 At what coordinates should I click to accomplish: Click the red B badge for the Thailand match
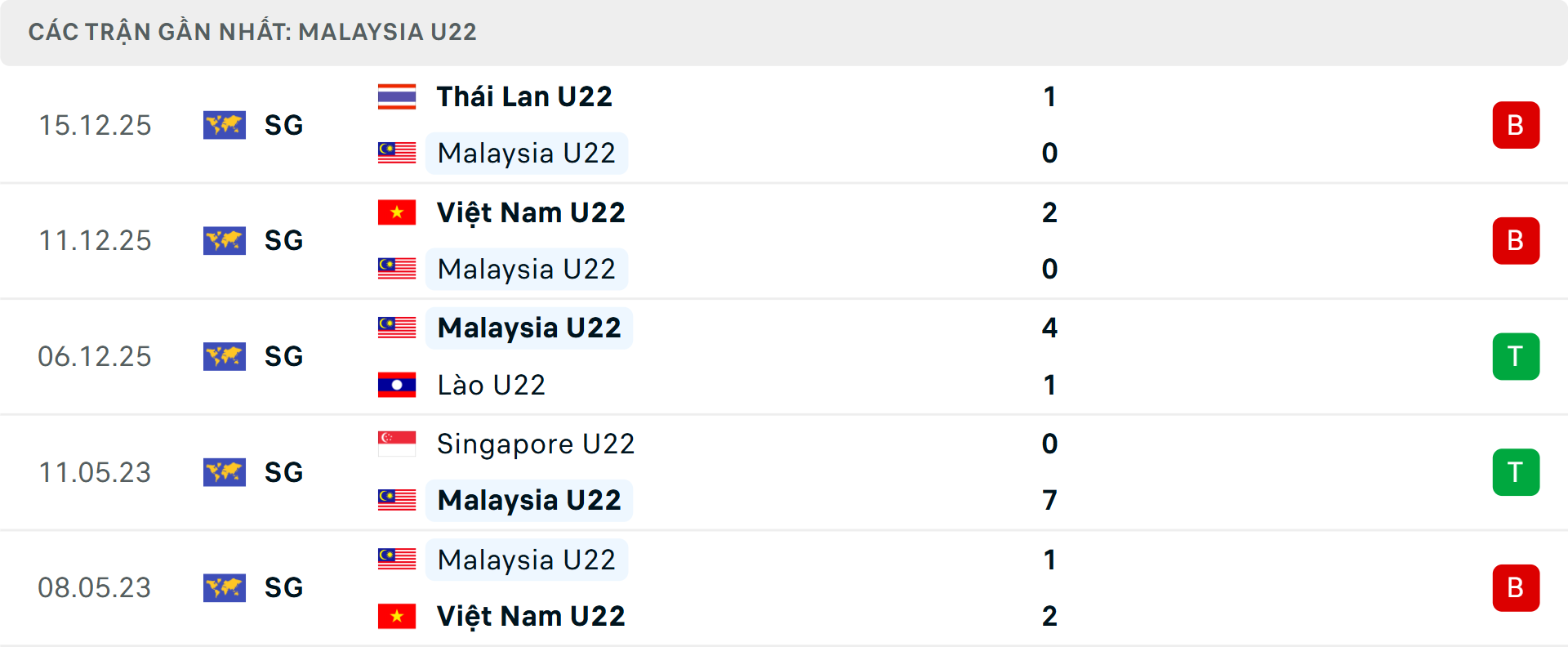(1516, 125)
